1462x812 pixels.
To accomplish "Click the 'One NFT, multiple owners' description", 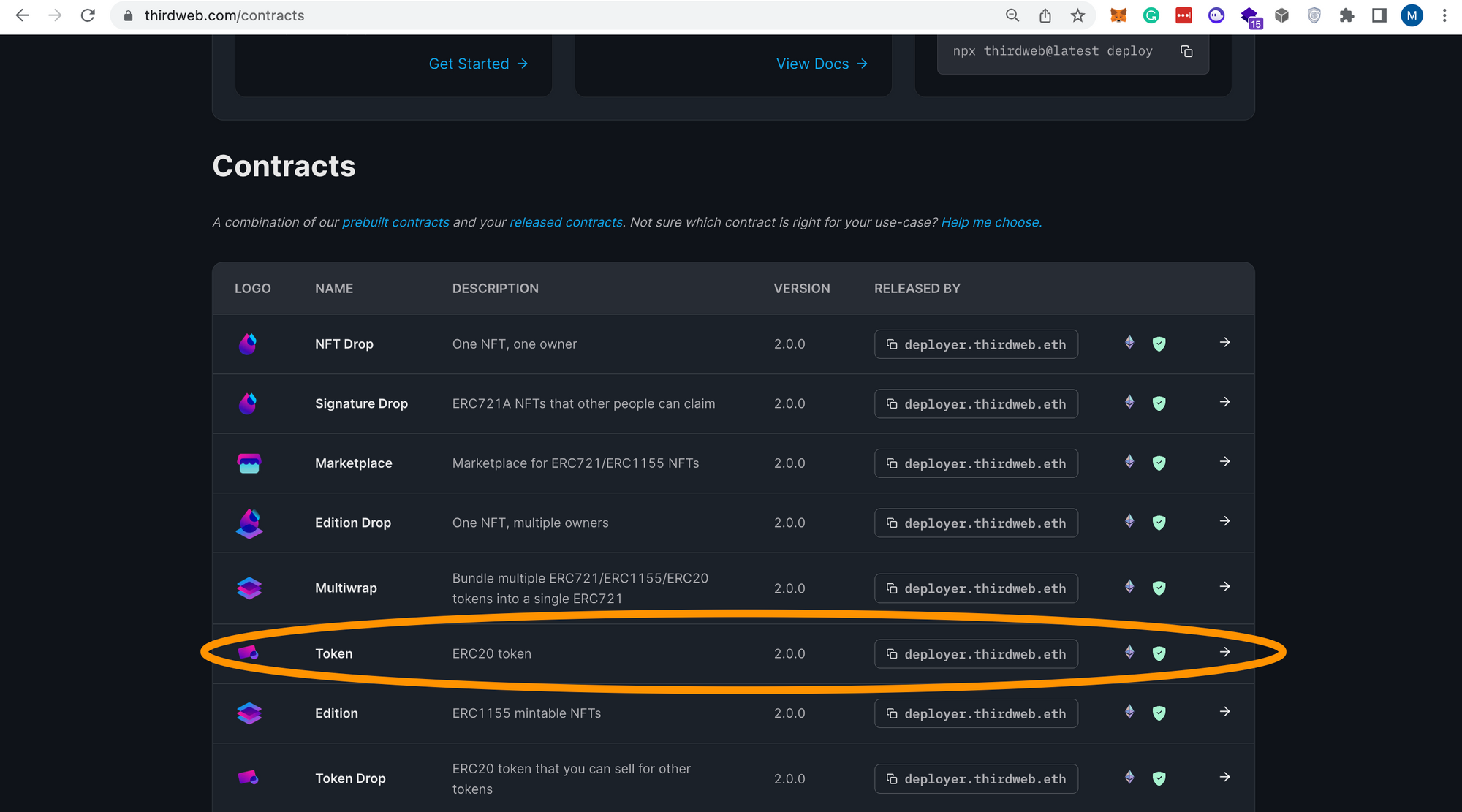I will pyautogui.click(x=530, y=523).
